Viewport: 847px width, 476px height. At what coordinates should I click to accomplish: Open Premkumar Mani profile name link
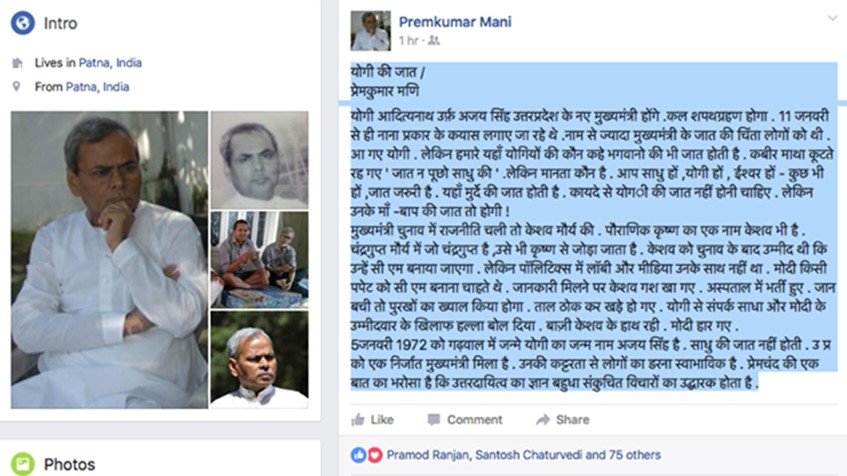coord(455,22)
